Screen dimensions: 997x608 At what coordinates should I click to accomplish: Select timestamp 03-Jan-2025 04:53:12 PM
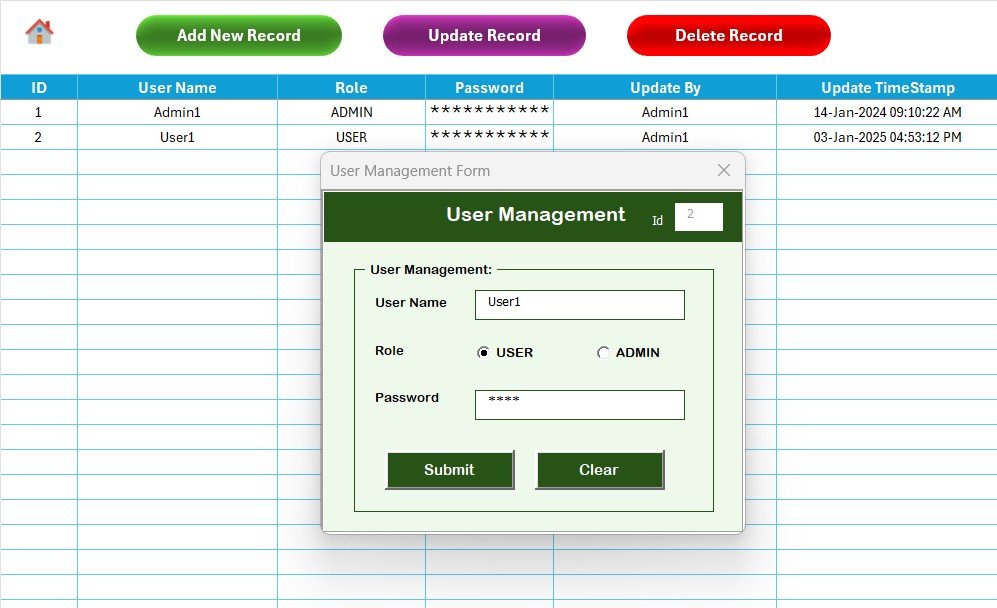click(x=888, y=137)
